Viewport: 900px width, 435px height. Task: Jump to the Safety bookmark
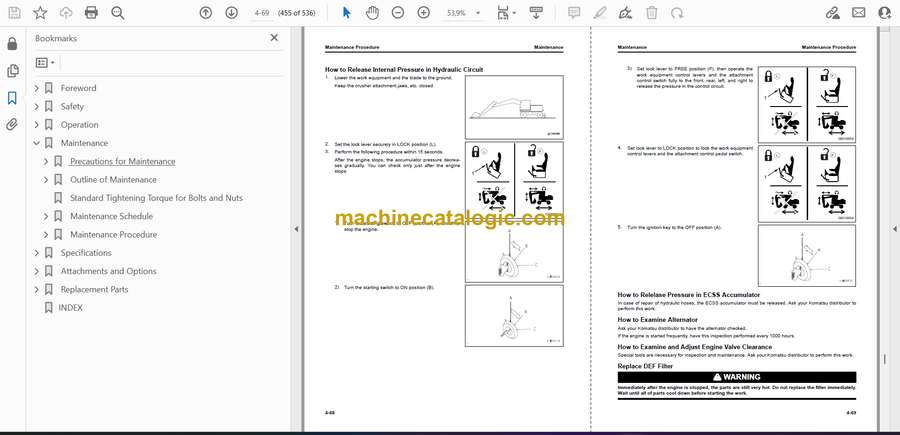tap(72, 107)
